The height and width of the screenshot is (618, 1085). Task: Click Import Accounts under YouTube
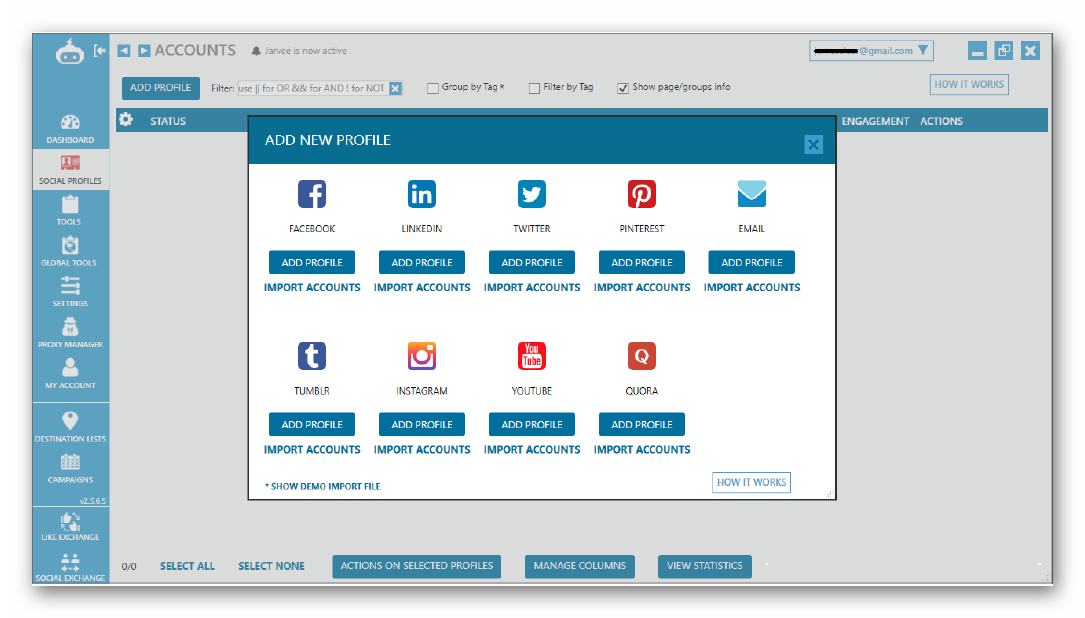tap(532, 449)
